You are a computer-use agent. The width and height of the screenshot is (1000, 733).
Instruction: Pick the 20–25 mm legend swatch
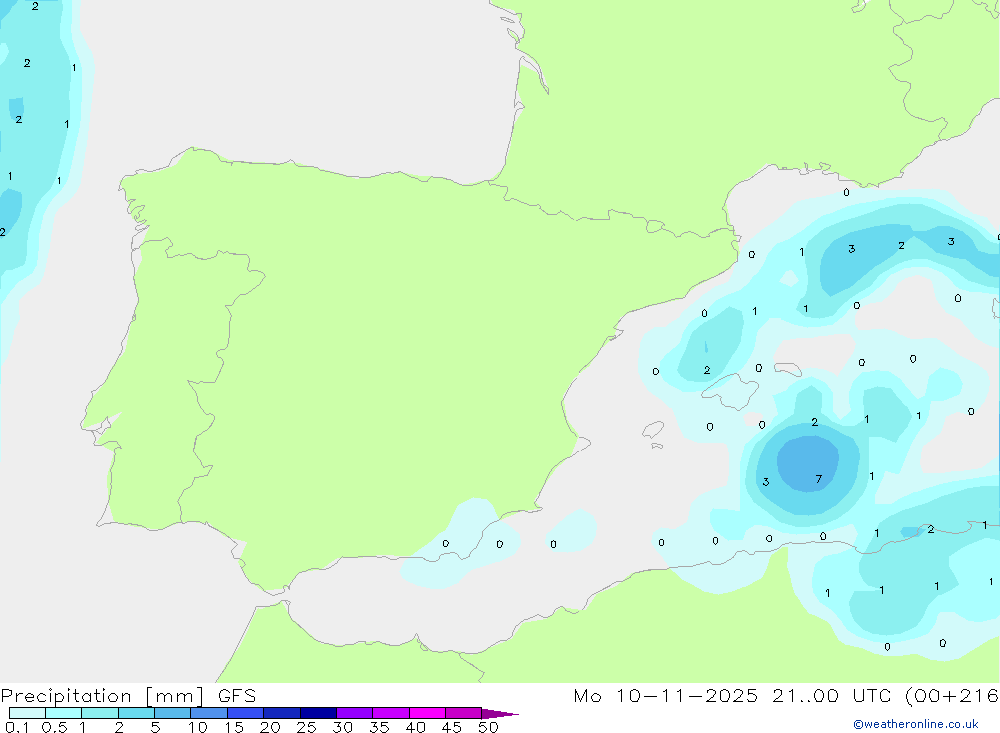pos(282,713)
